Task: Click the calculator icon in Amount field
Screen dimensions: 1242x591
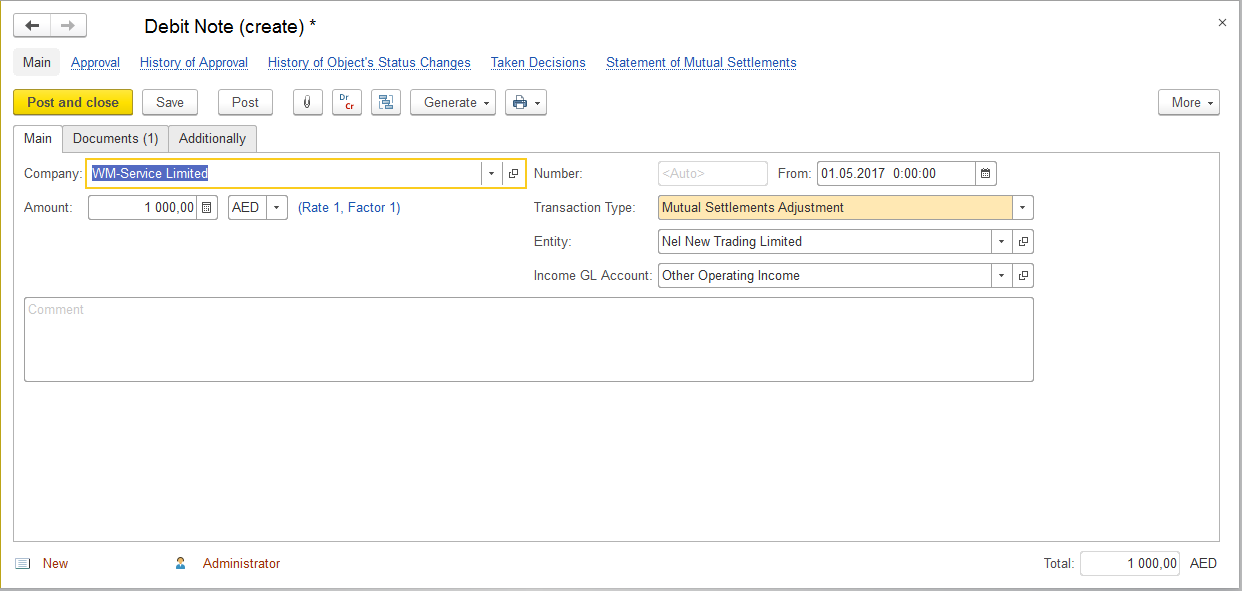Action: [x=206, y=208]
